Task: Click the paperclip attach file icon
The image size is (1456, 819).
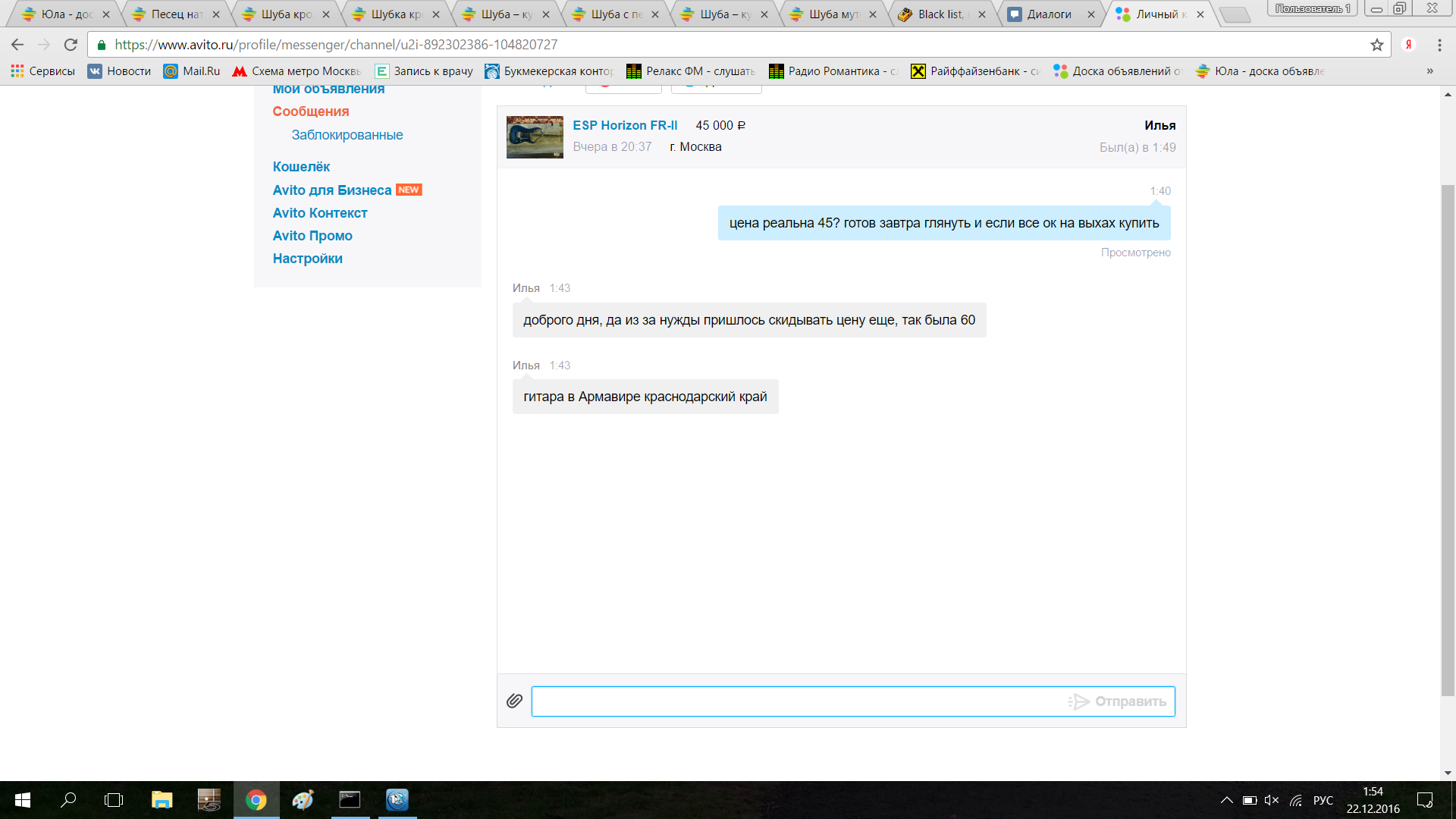Action: click(x=514, y=701)
